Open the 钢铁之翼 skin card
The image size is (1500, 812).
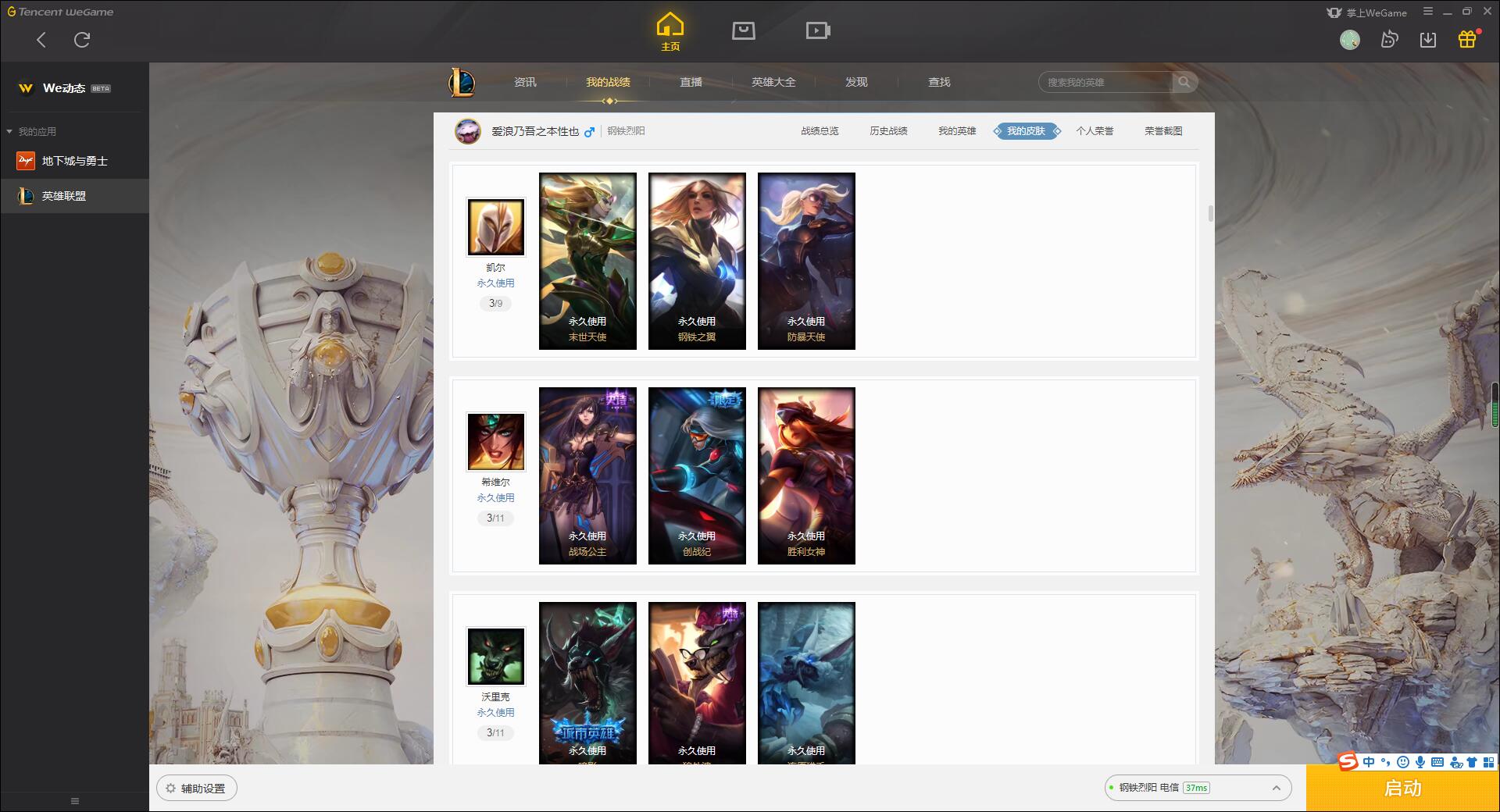697,261
